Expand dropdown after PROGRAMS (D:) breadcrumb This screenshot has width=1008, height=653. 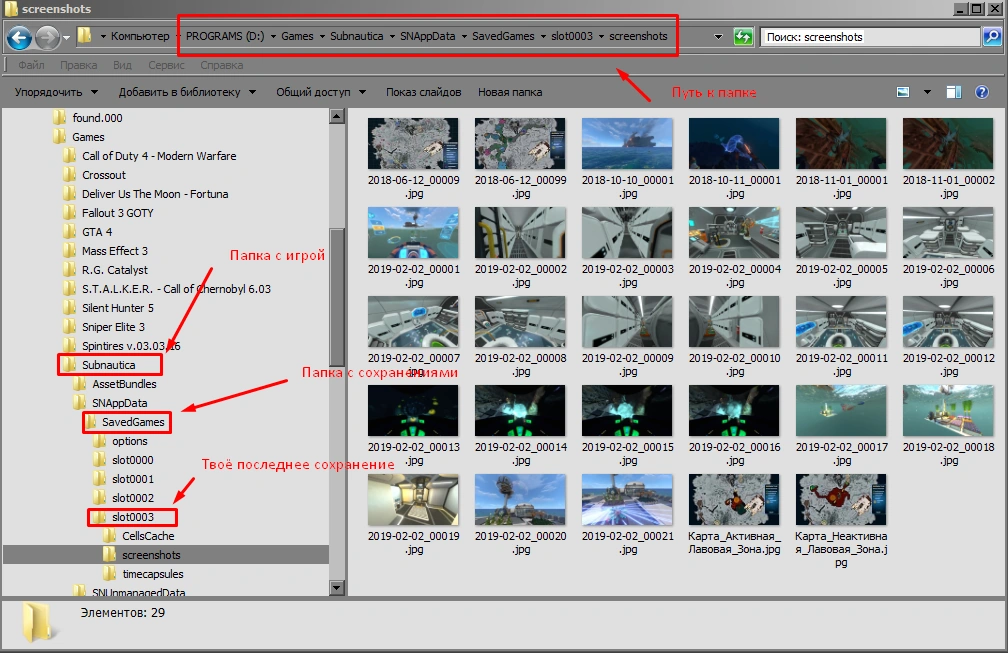click(273, 36)
